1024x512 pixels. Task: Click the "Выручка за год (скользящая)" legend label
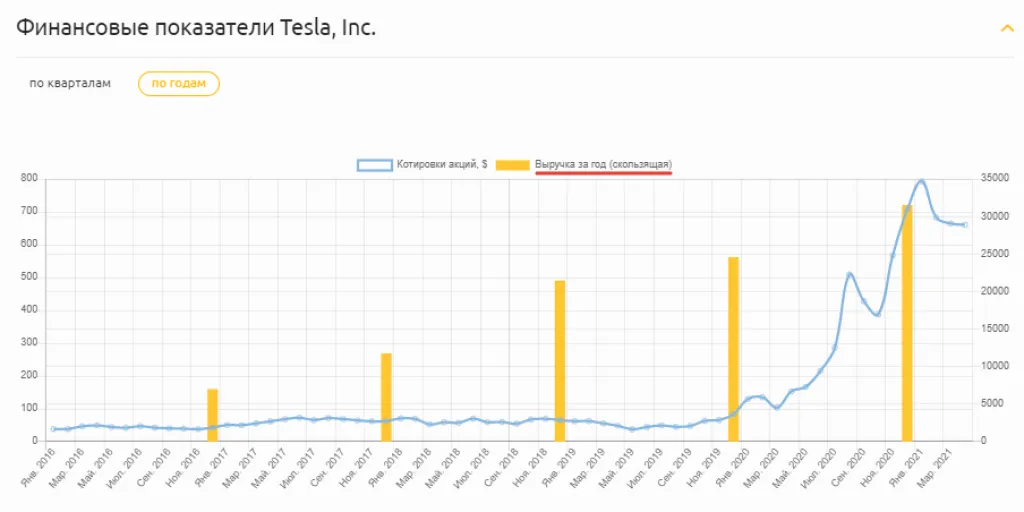point(603,164)
